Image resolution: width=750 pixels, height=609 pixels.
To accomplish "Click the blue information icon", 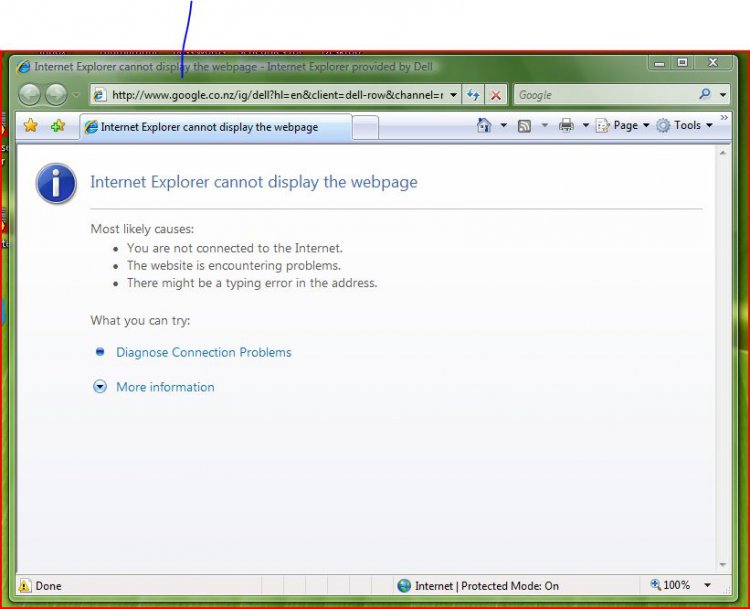I will (56, 184).
